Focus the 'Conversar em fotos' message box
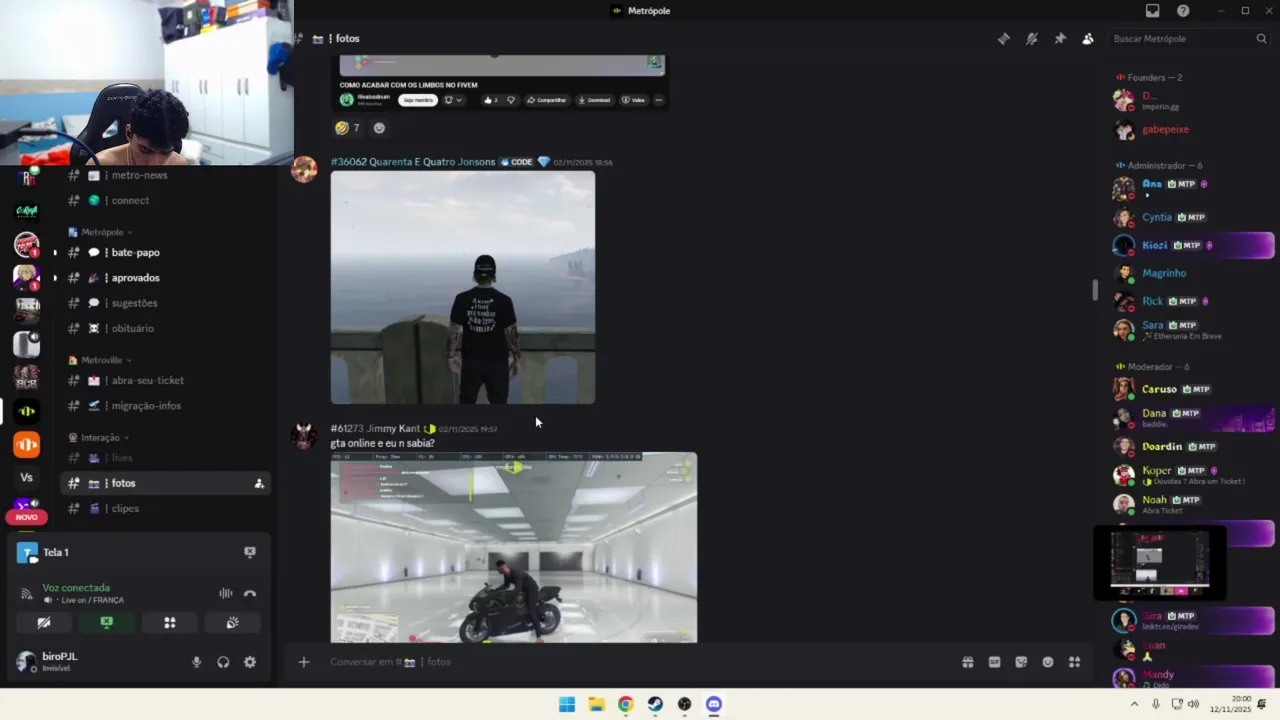 [x=640, y=662]
